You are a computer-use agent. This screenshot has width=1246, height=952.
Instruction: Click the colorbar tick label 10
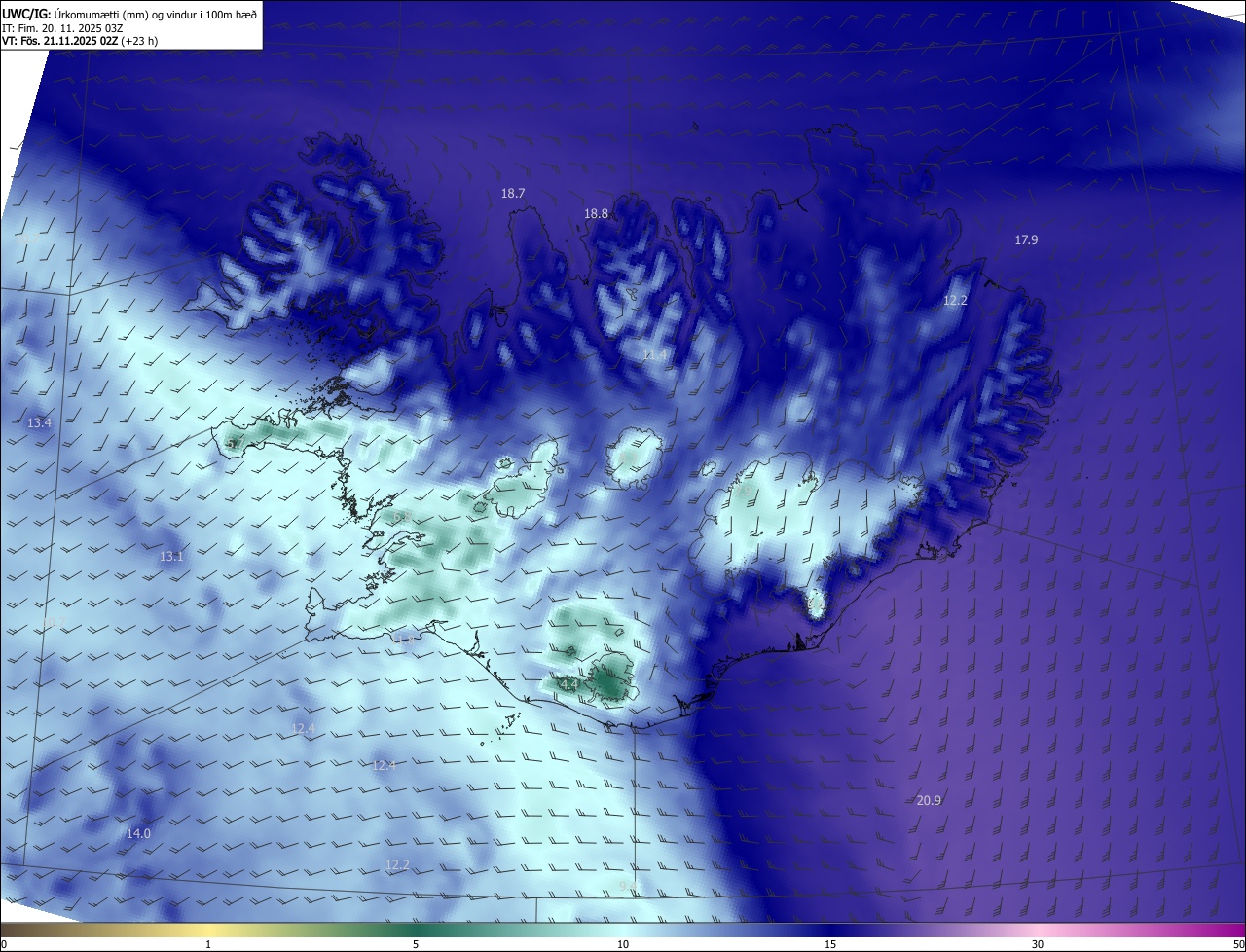[623, 944]
